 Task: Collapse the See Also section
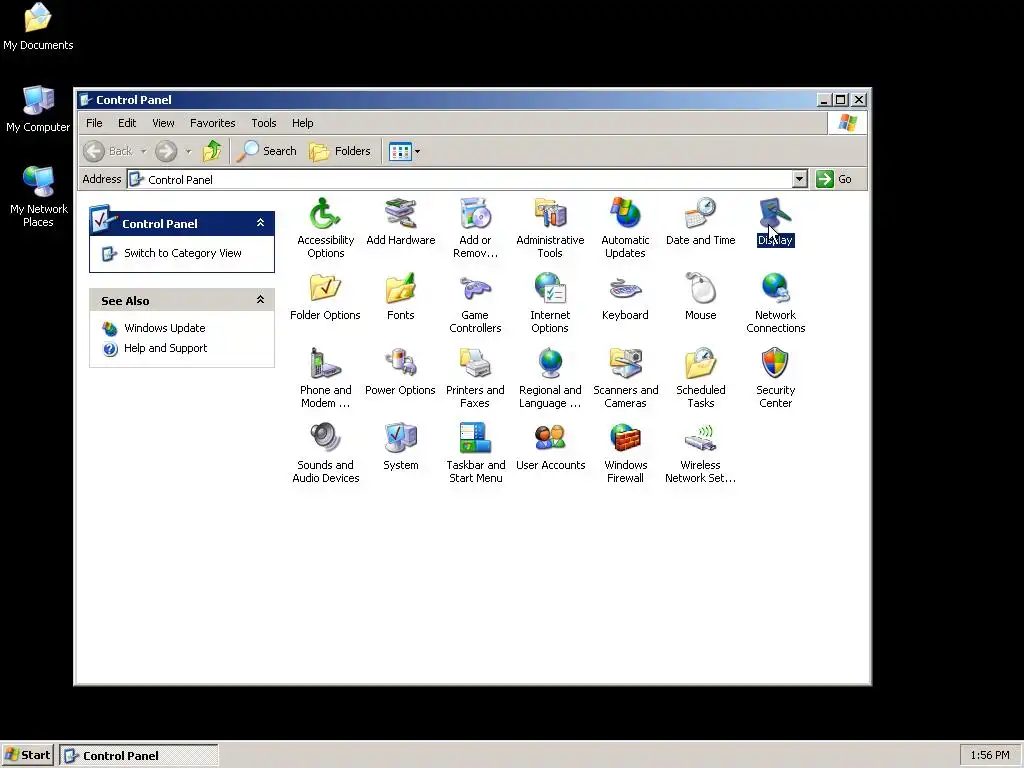[260, 300]
